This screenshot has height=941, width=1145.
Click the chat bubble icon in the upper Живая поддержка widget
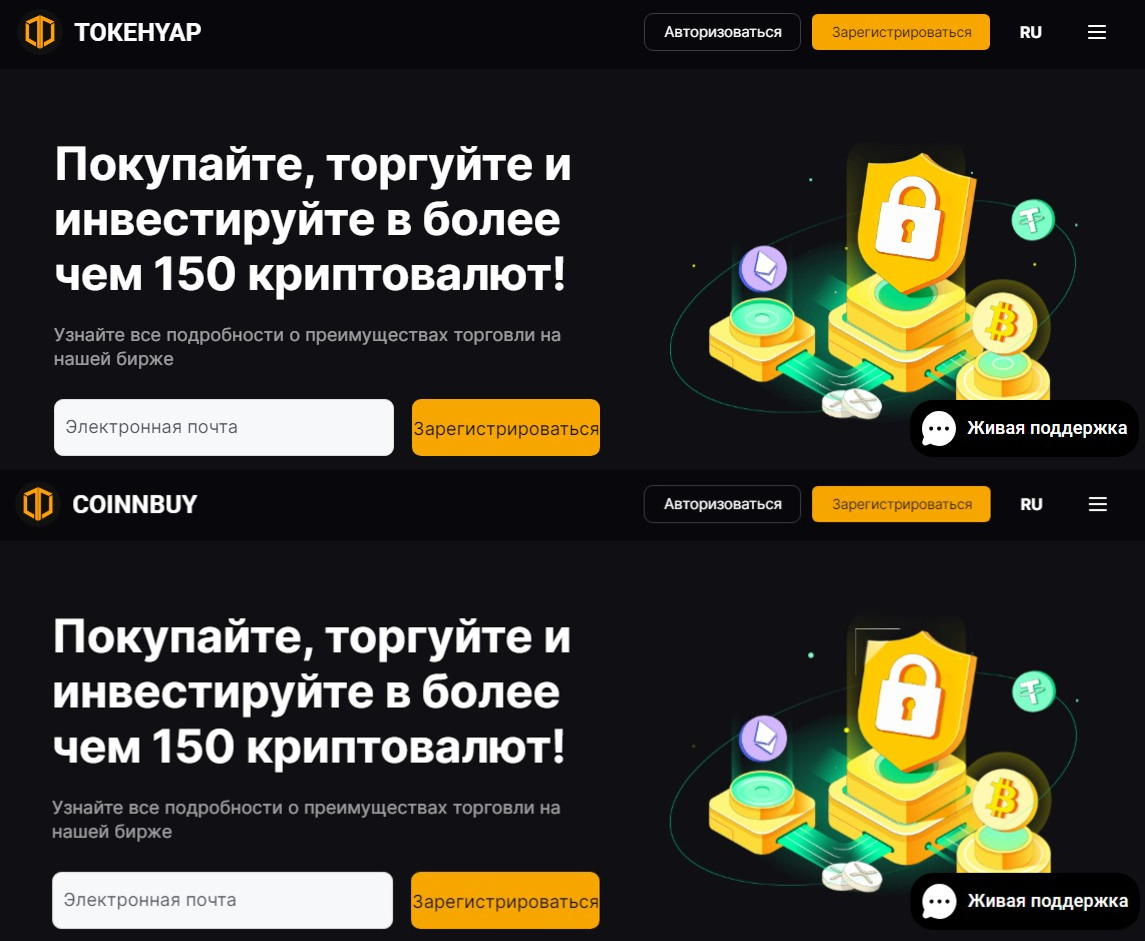pyautogui.click(x=938, y=429)
